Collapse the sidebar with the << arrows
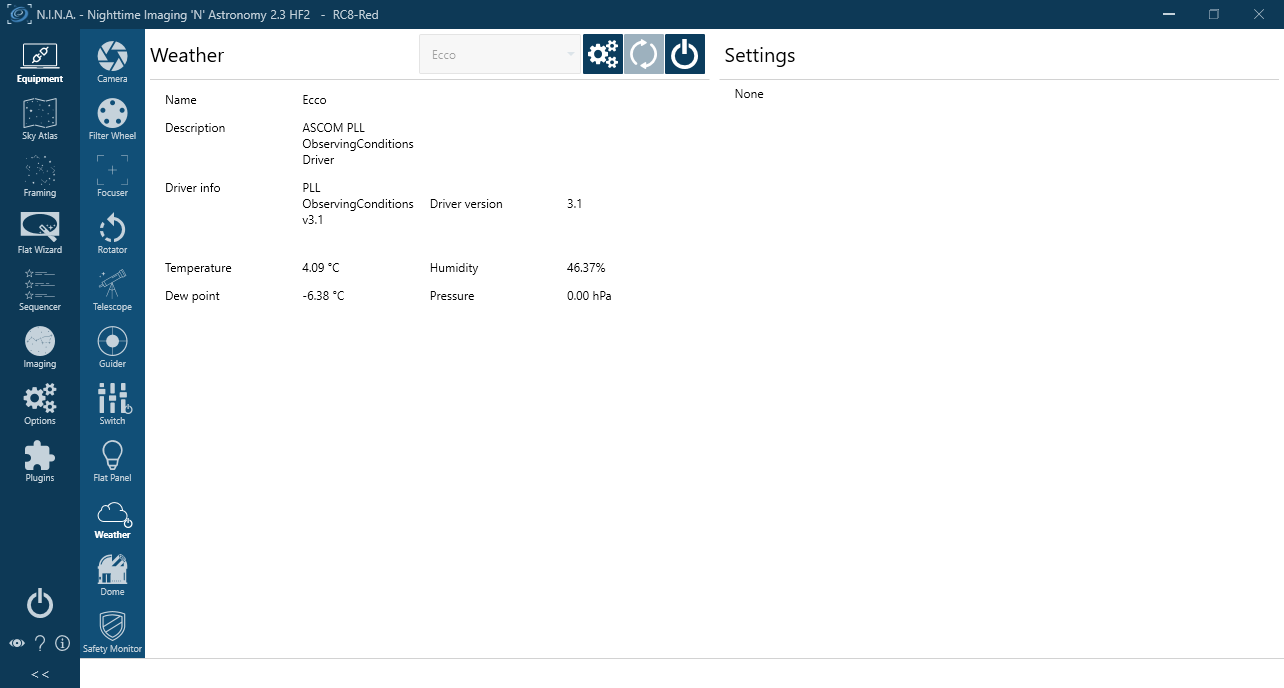The height and width of the screenshot is (688, 1284). pyautogui.click(x=40, y=674)
